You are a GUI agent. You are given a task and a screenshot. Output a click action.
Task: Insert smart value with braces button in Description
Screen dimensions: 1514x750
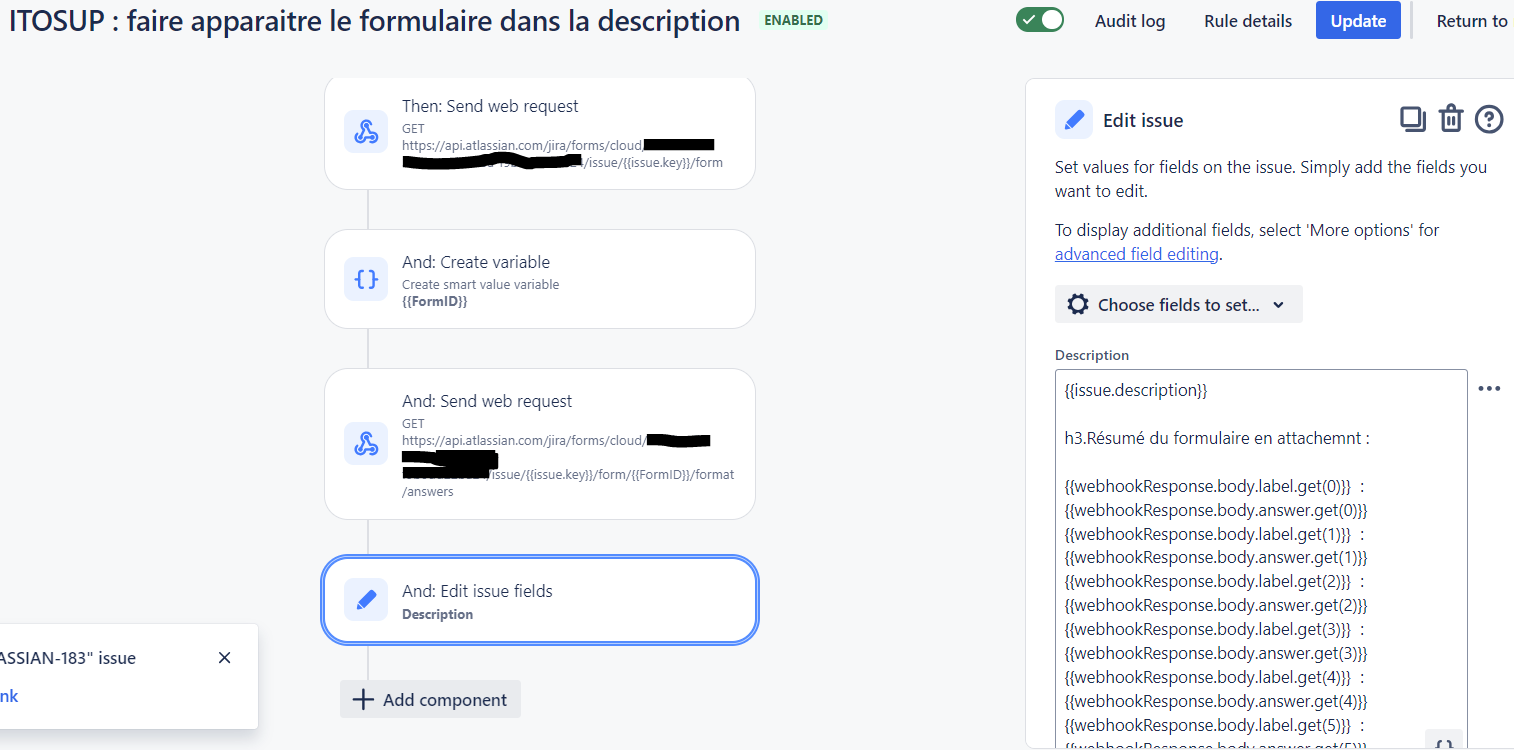point(1444,741)
